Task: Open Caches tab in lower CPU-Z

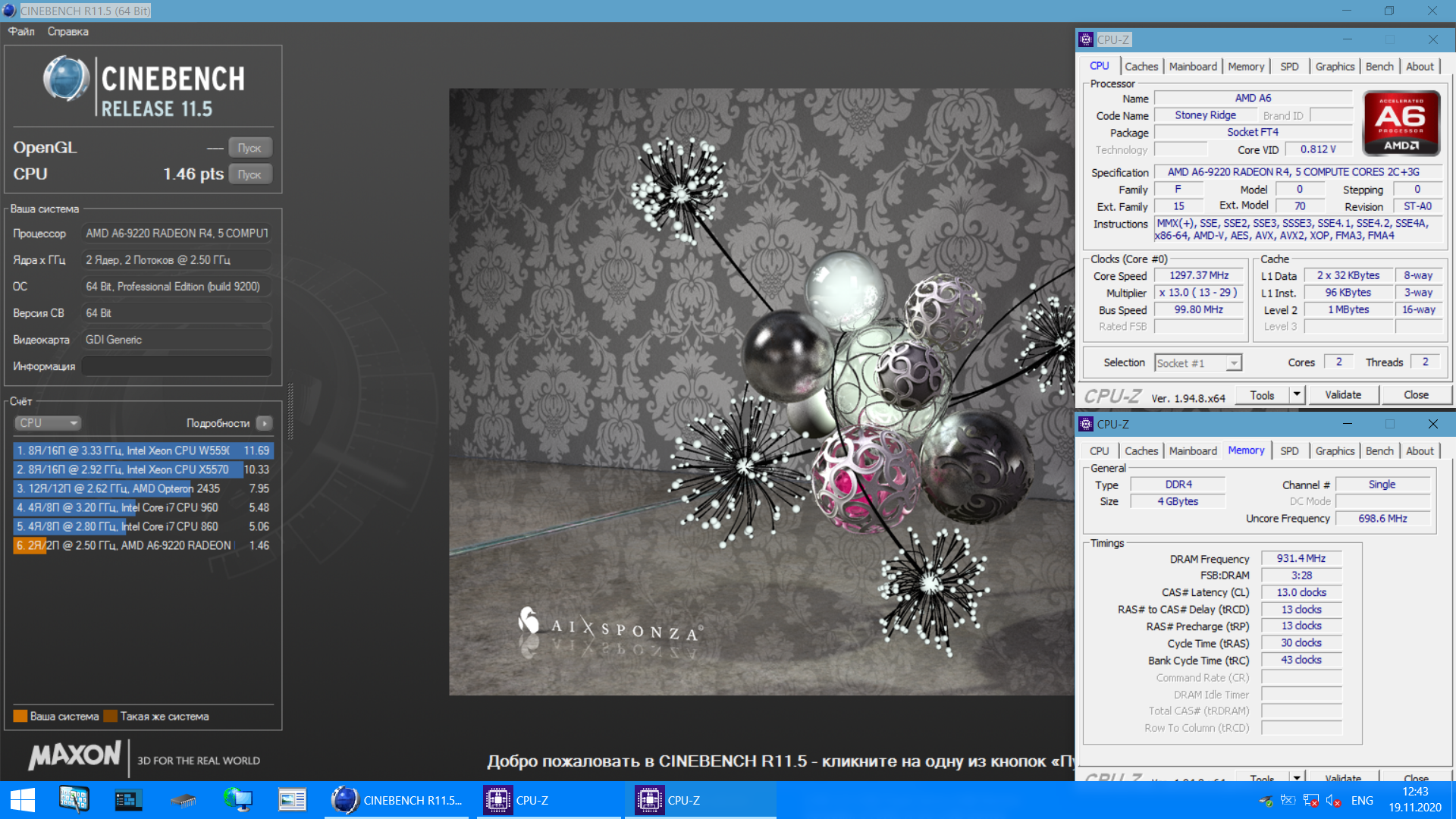Action: pos(1141,451)
